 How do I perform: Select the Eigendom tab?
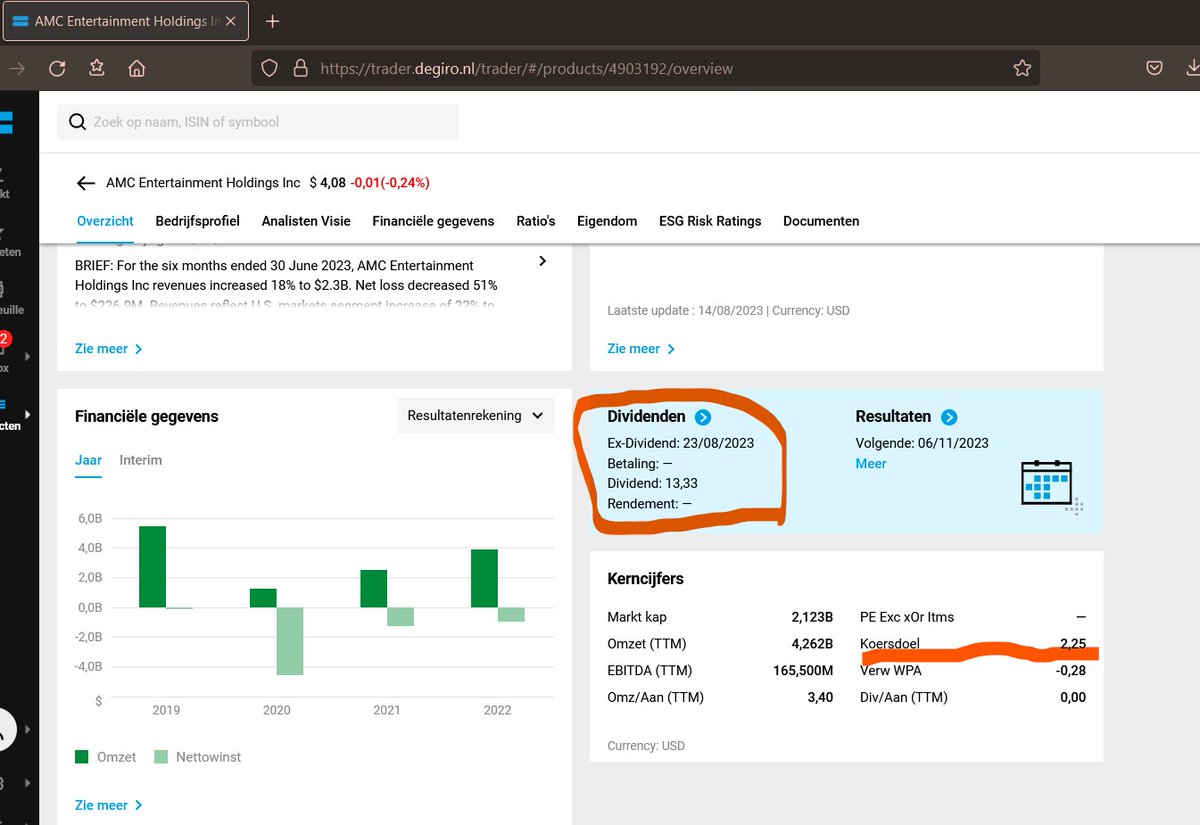[x=607, y=221]
